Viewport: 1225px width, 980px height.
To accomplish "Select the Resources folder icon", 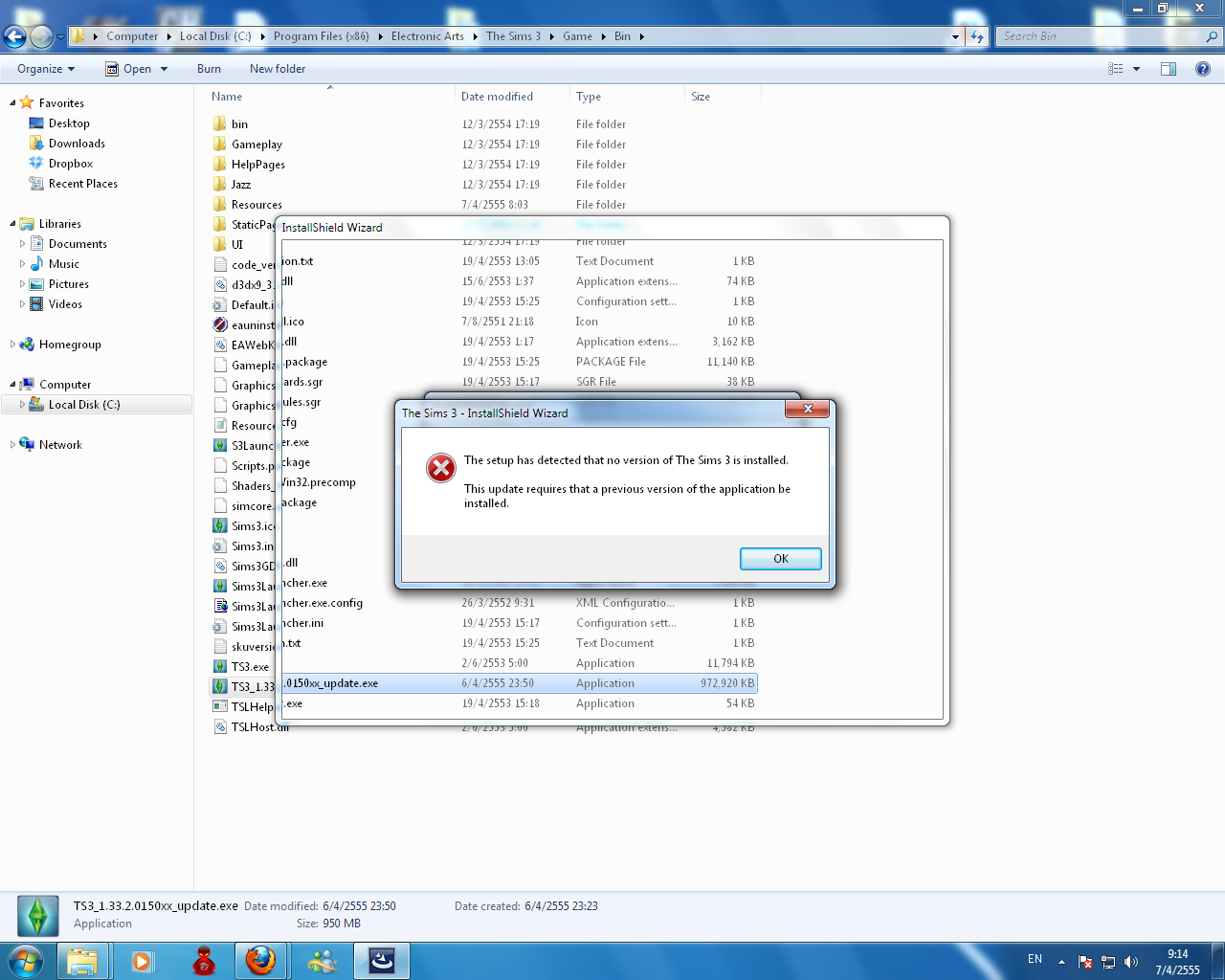I will point(220,205).
